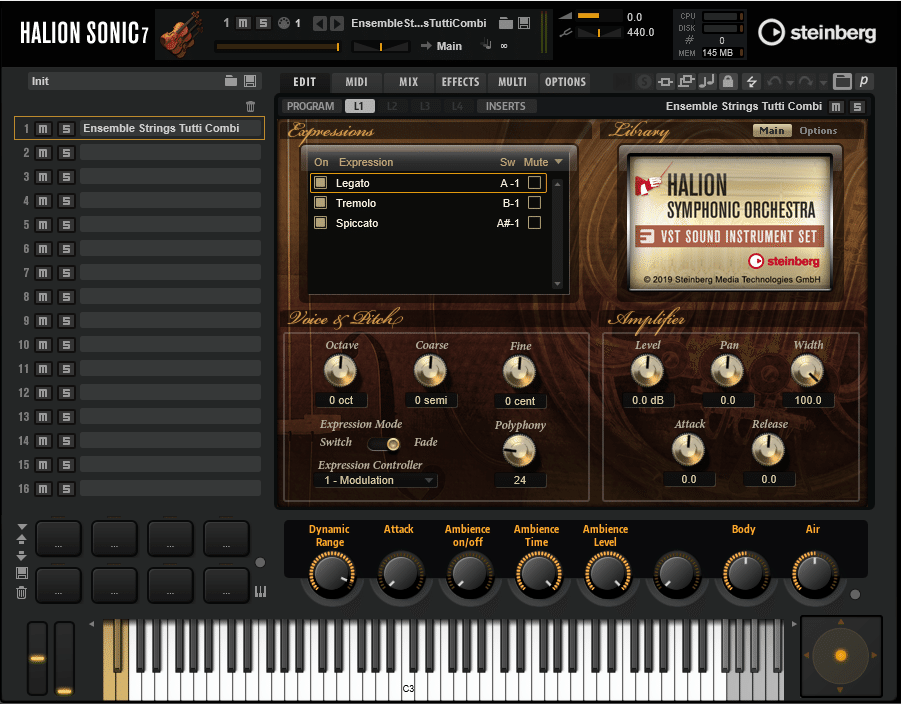Screen dimensions: 901x704
Task: Load previous program with the left arrow
Action: 319,23
